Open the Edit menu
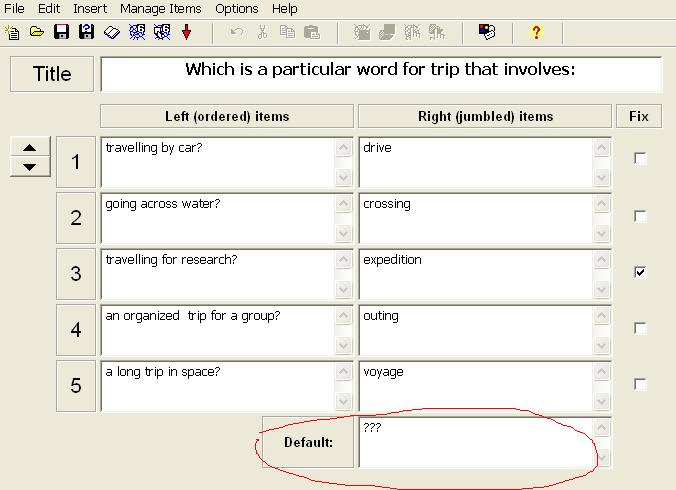Viewport: 676px width, 490px height. (x=49, y=9)
